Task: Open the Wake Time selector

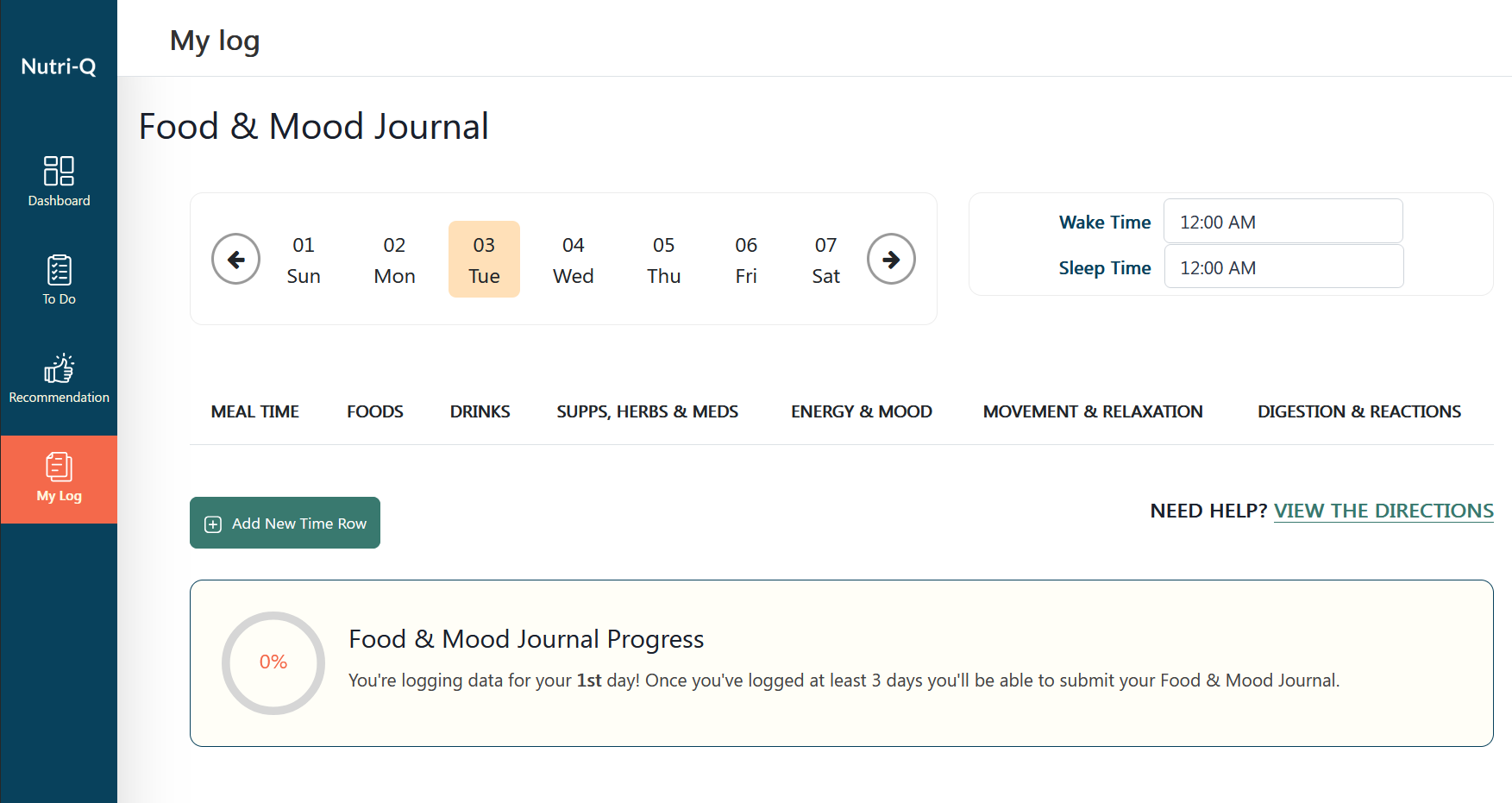Action: pyautogui.click(x=1283, y=221)
